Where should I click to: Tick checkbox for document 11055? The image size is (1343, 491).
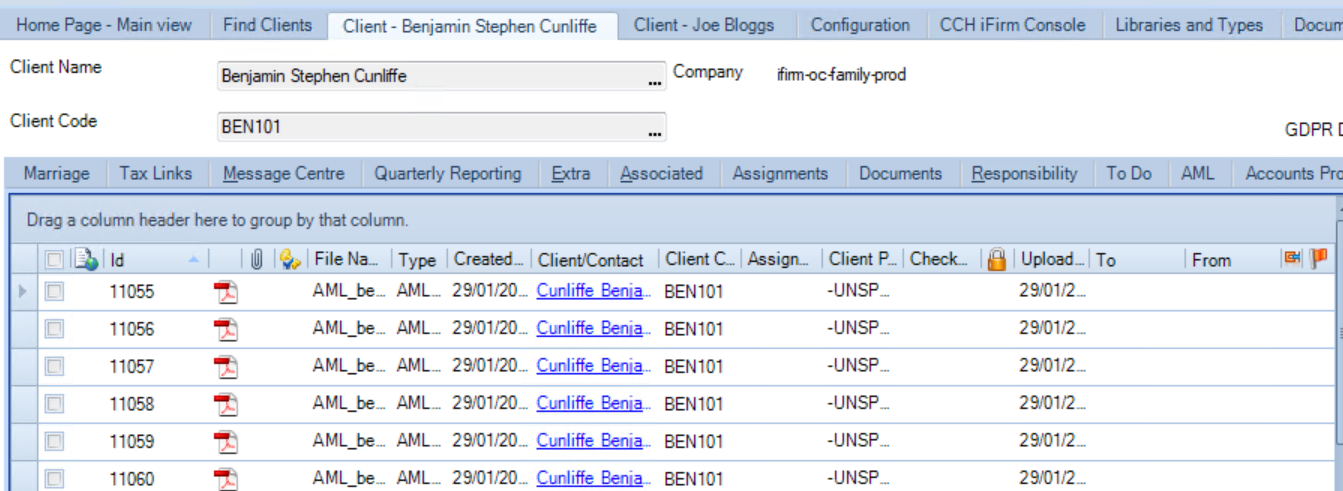coord(54,292)
